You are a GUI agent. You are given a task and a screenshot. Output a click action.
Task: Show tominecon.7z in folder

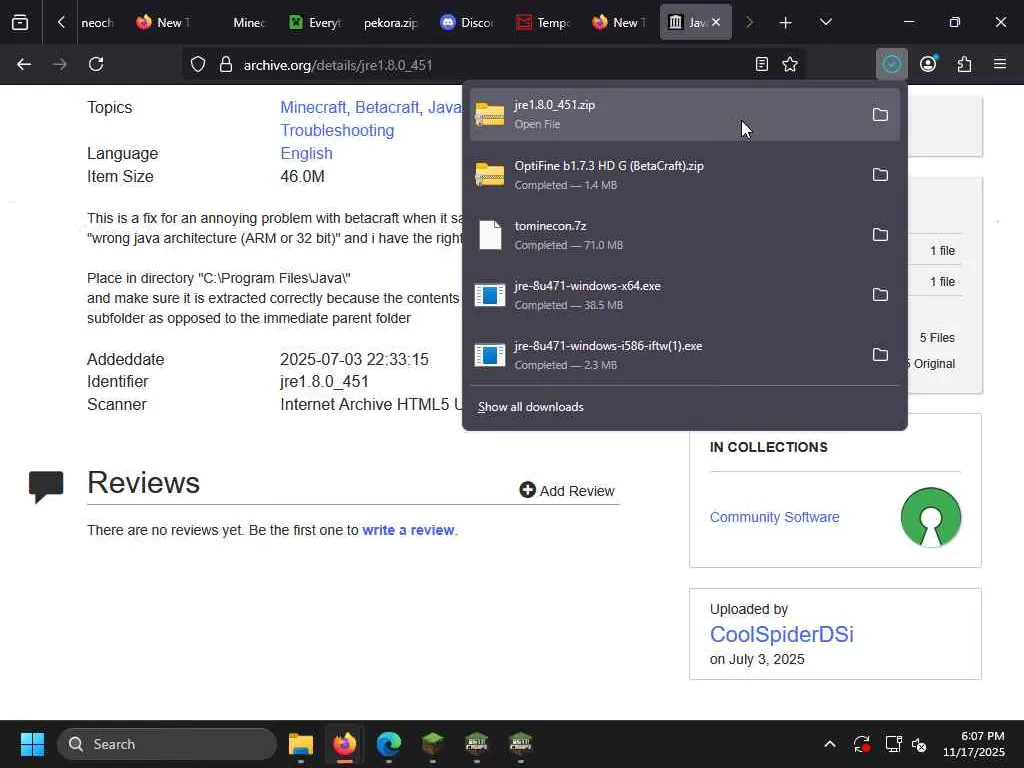point(880,235)
